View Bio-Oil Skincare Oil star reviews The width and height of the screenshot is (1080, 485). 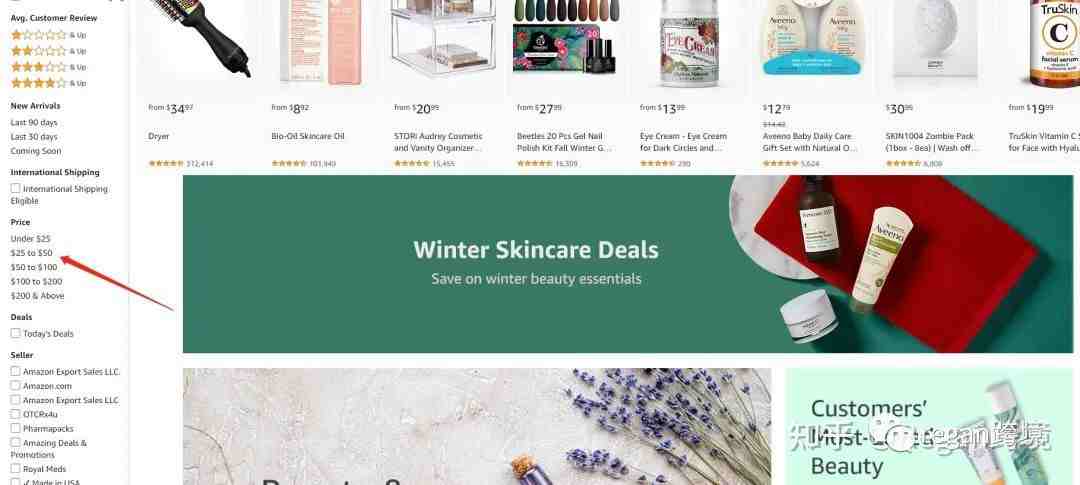tap(289, 163)
